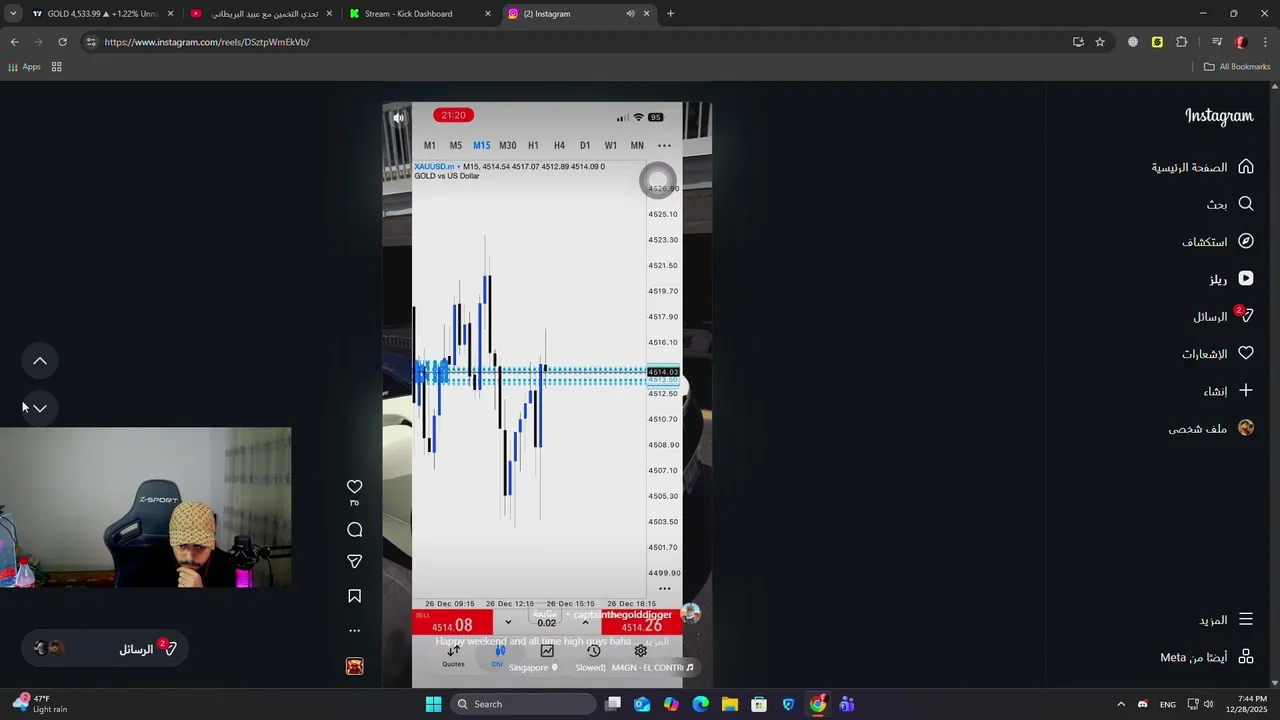Open Chrome three-dot menu
Image resolution: width=1280 pixels, height=720 pixels.
1265,42
